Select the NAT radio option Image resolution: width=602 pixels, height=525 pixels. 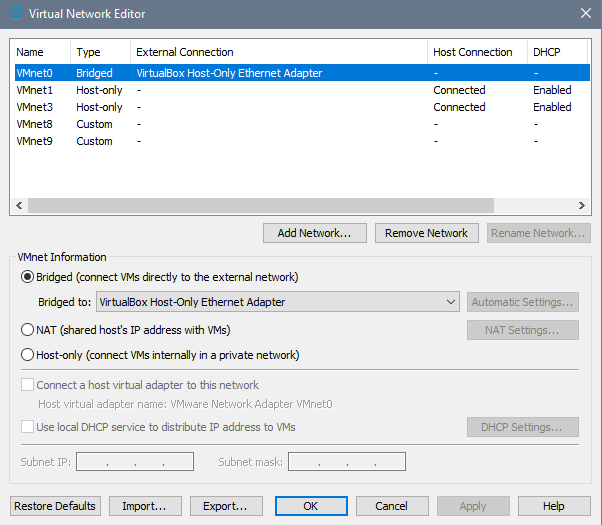pyautogui.click(x=27, y=329)
